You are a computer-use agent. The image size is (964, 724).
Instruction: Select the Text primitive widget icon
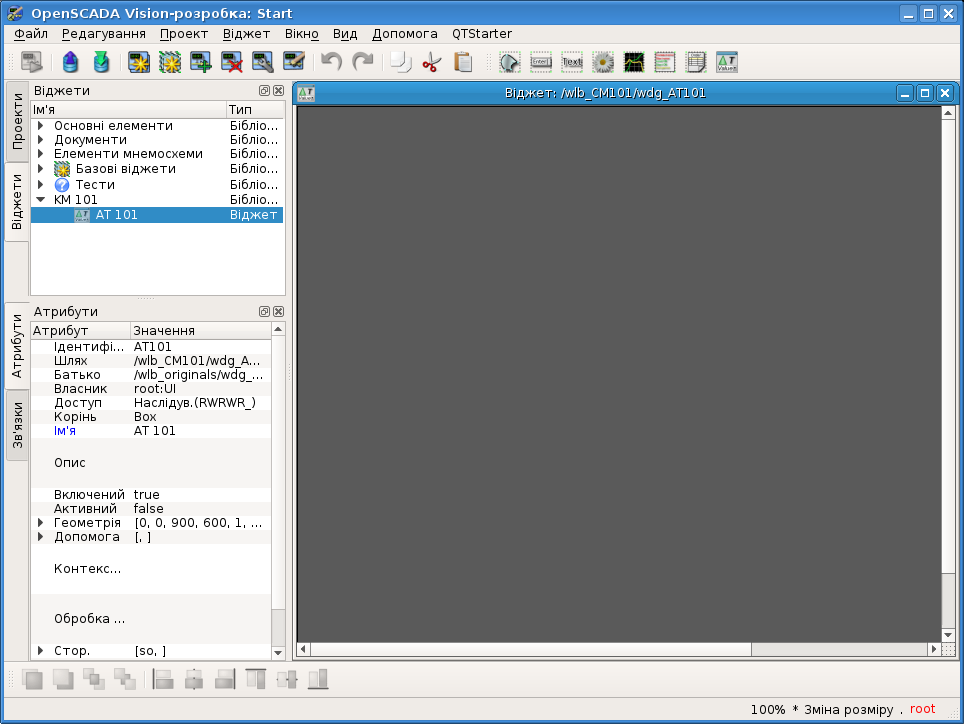[x=572, y=62]
